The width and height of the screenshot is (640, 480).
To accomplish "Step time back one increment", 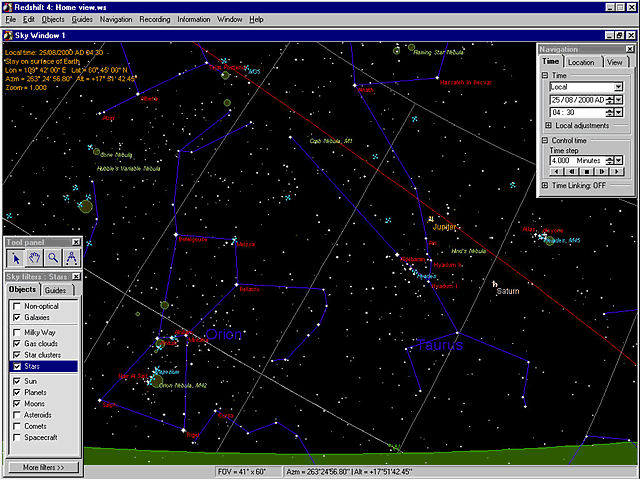I will pyautogui.click(x=572, y=171).
